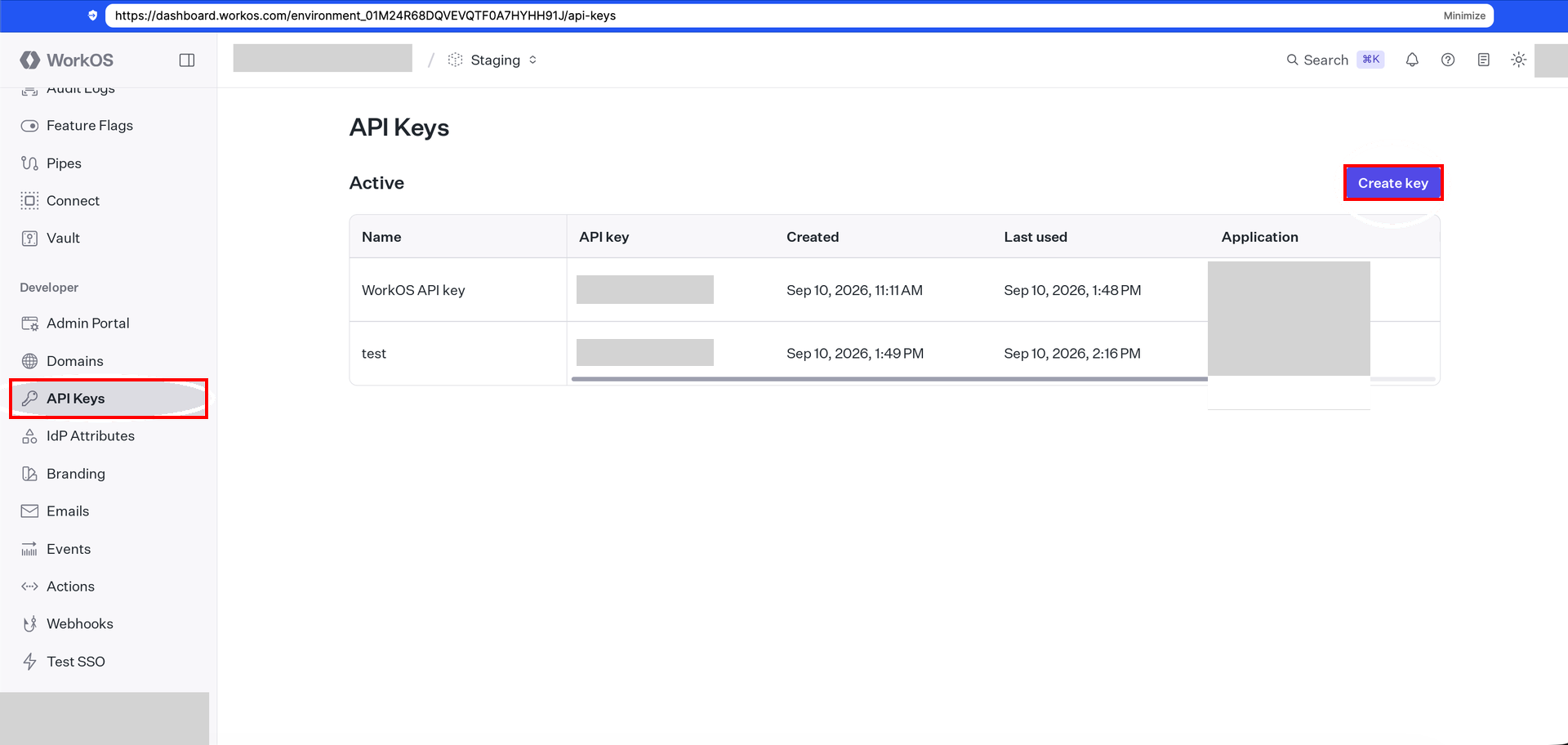This screenshot has height=745, width=1568.
Task: Click the Emails envelope icon
Action: 29,511
